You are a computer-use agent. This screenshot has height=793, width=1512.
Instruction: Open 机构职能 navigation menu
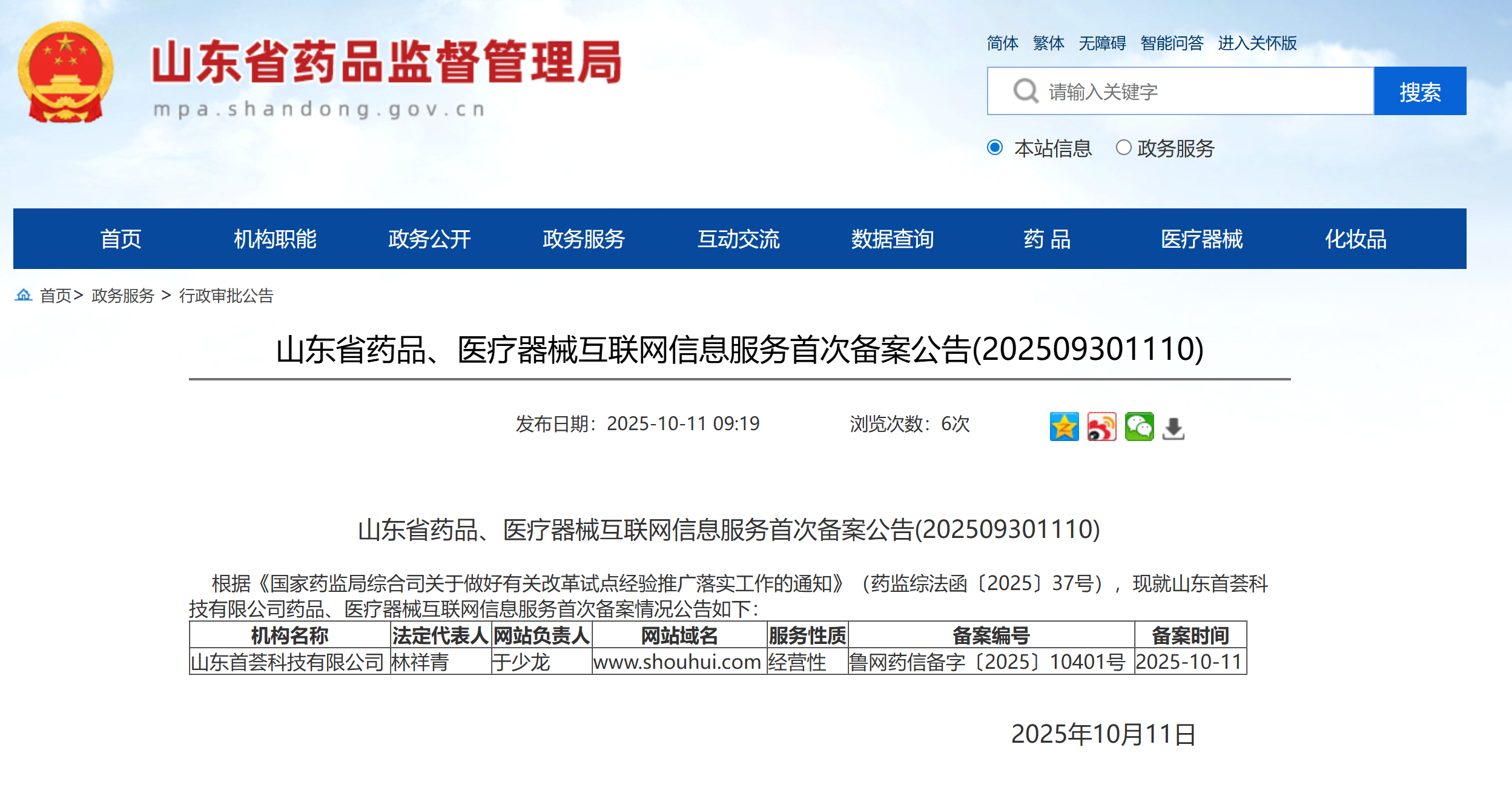[x=275, y=239]
